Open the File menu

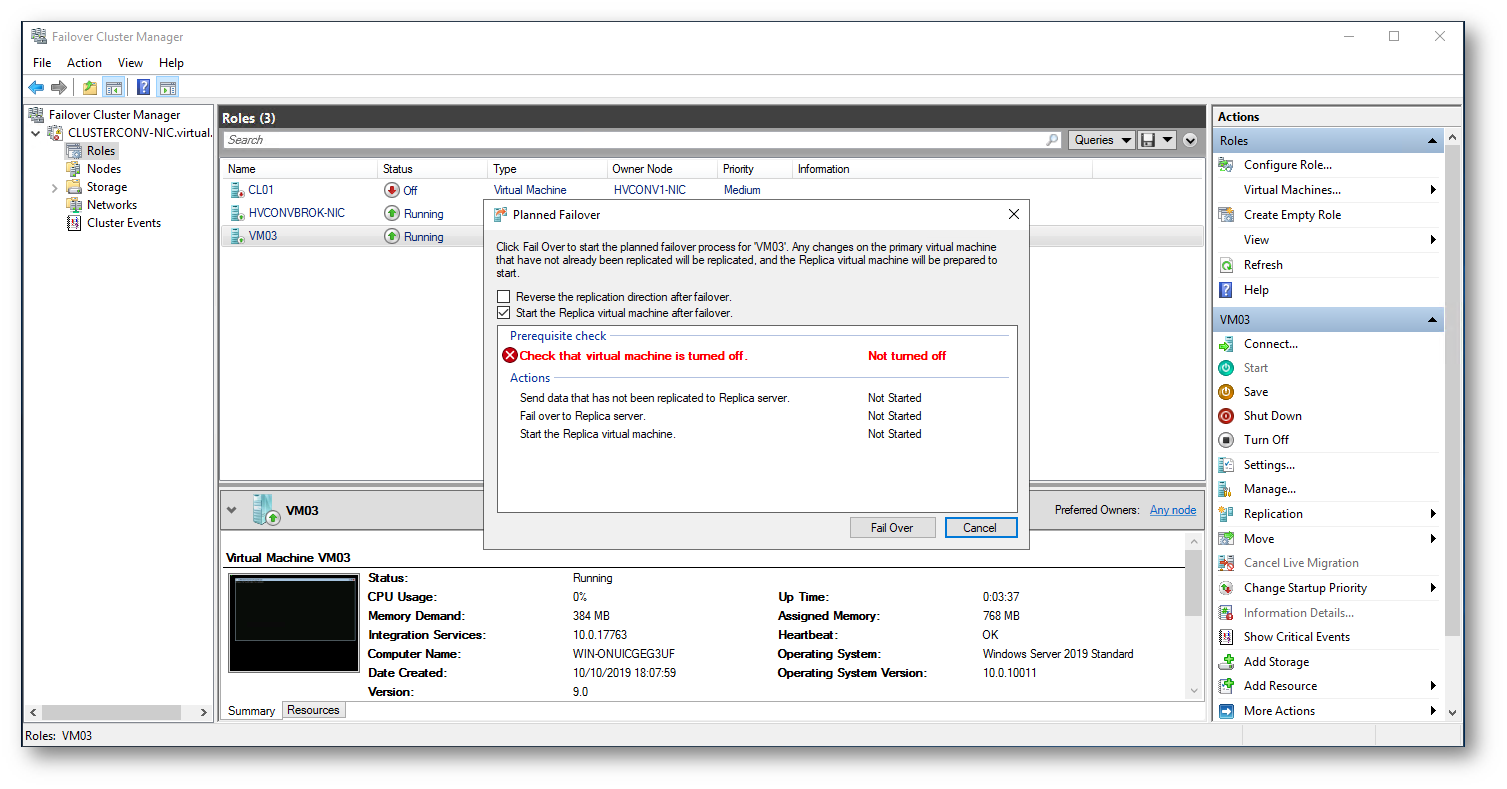(42, 63)
